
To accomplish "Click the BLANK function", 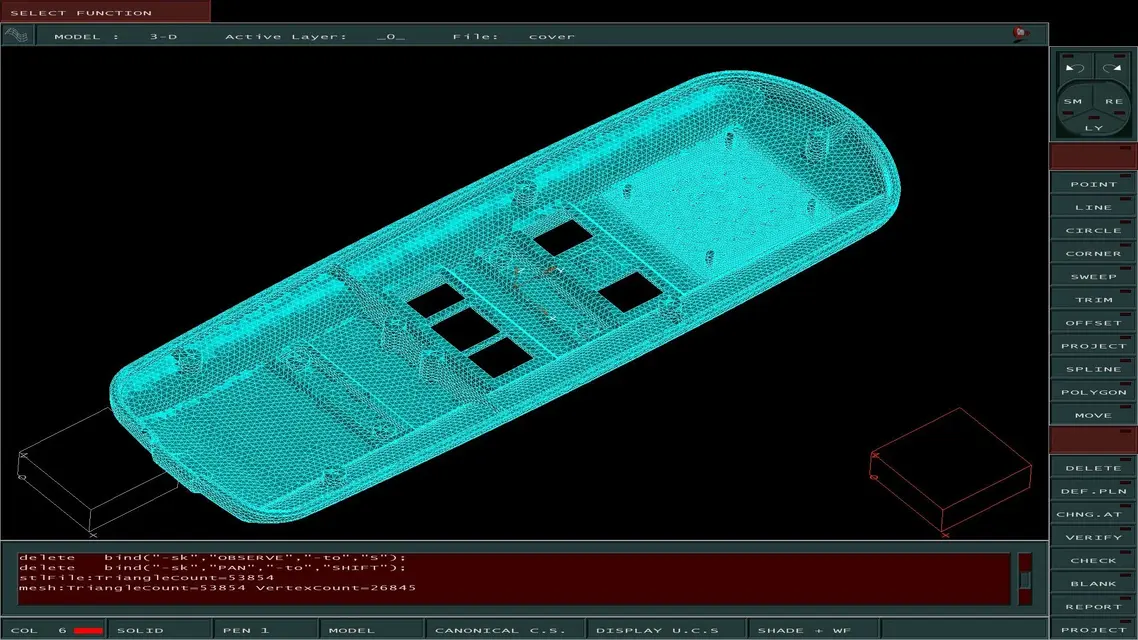I will point(1093,583).
